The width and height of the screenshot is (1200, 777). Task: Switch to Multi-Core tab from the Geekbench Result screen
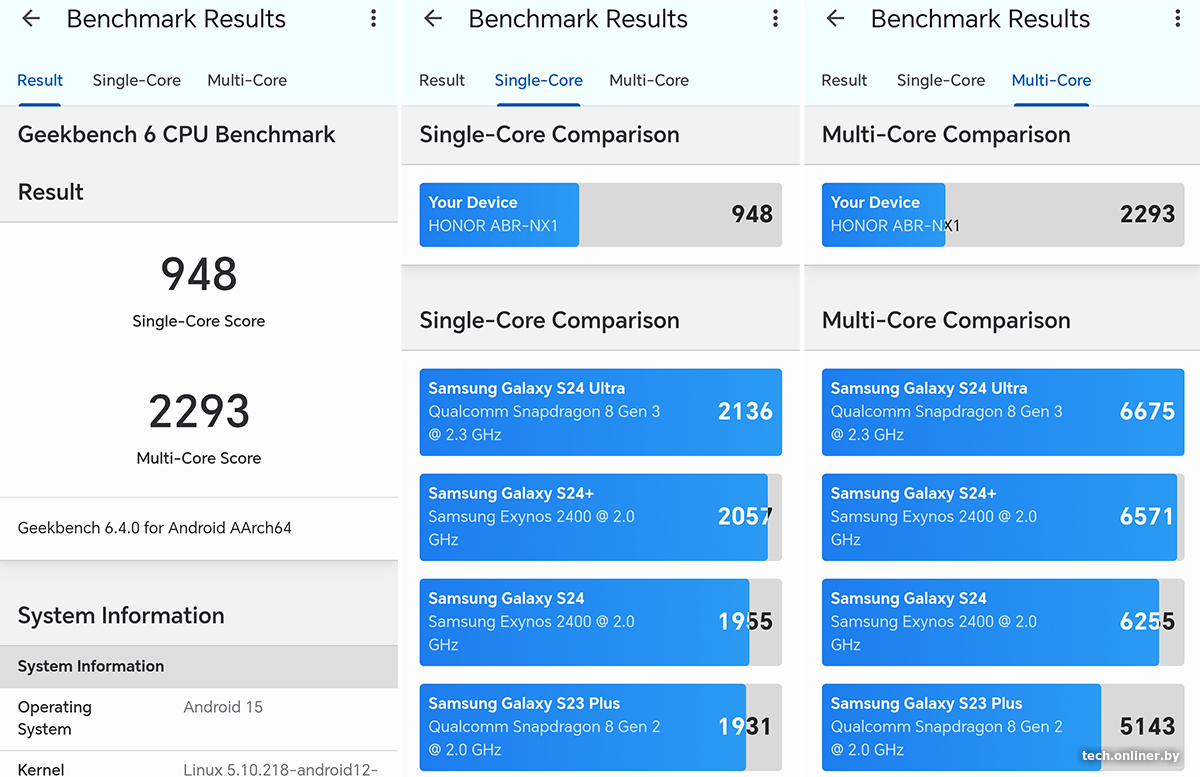247,80
